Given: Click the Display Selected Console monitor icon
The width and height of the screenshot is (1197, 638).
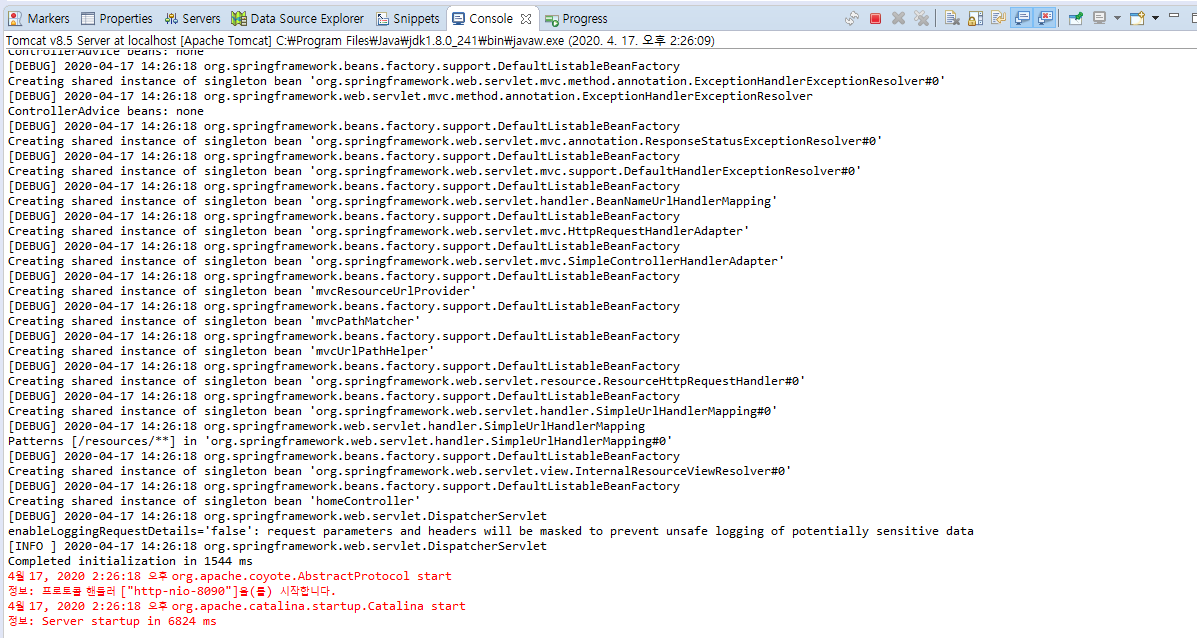Looking at the screenshot, I should pos(1099,18).
